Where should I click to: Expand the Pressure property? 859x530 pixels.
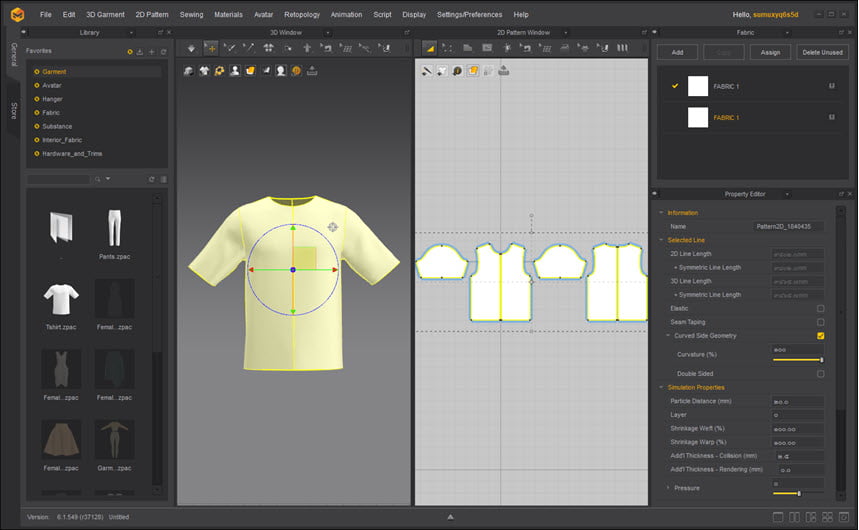668,488
